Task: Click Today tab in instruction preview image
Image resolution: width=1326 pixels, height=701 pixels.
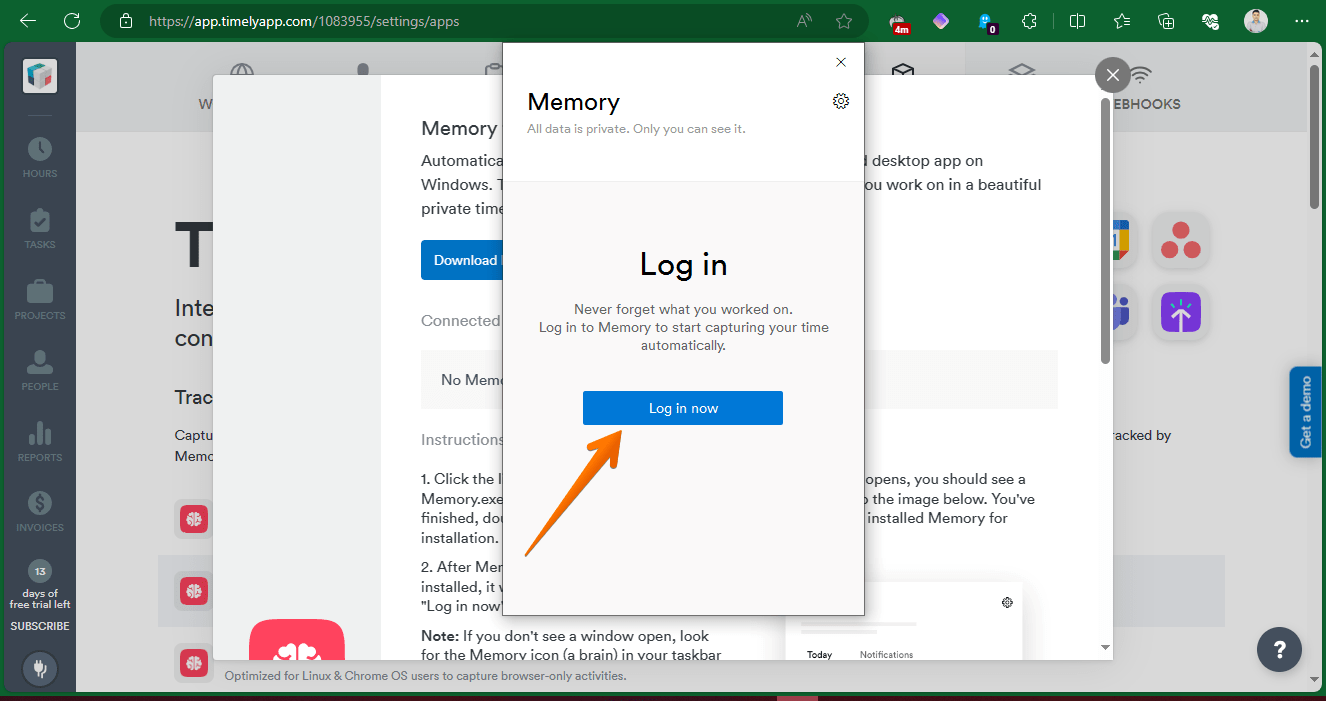Action: coord(819,655)
